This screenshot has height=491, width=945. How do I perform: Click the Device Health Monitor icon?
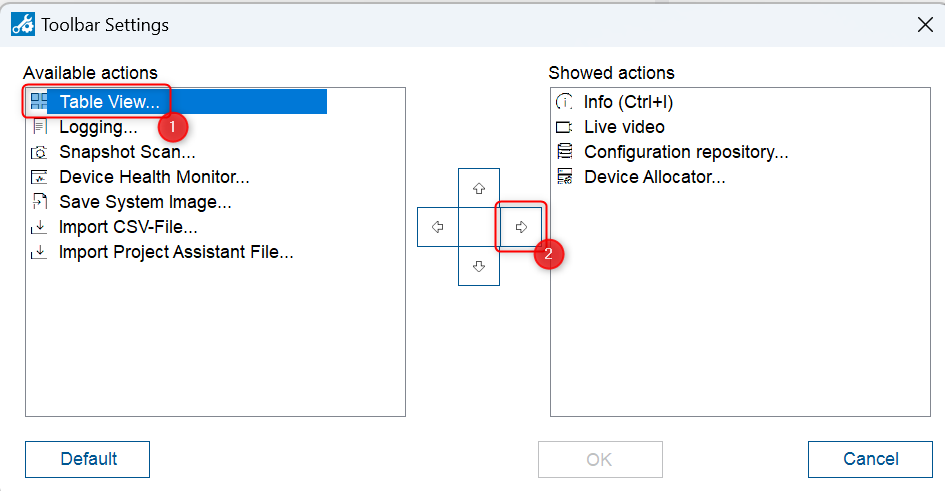[x=39, y=177]
